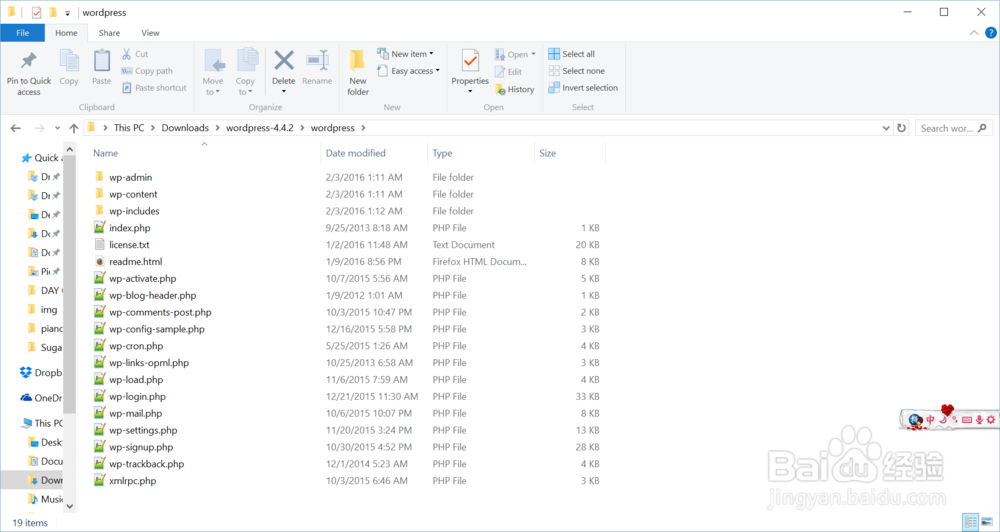
Task: Click the ribbon Help question icon
Action: tap(990, 33)
